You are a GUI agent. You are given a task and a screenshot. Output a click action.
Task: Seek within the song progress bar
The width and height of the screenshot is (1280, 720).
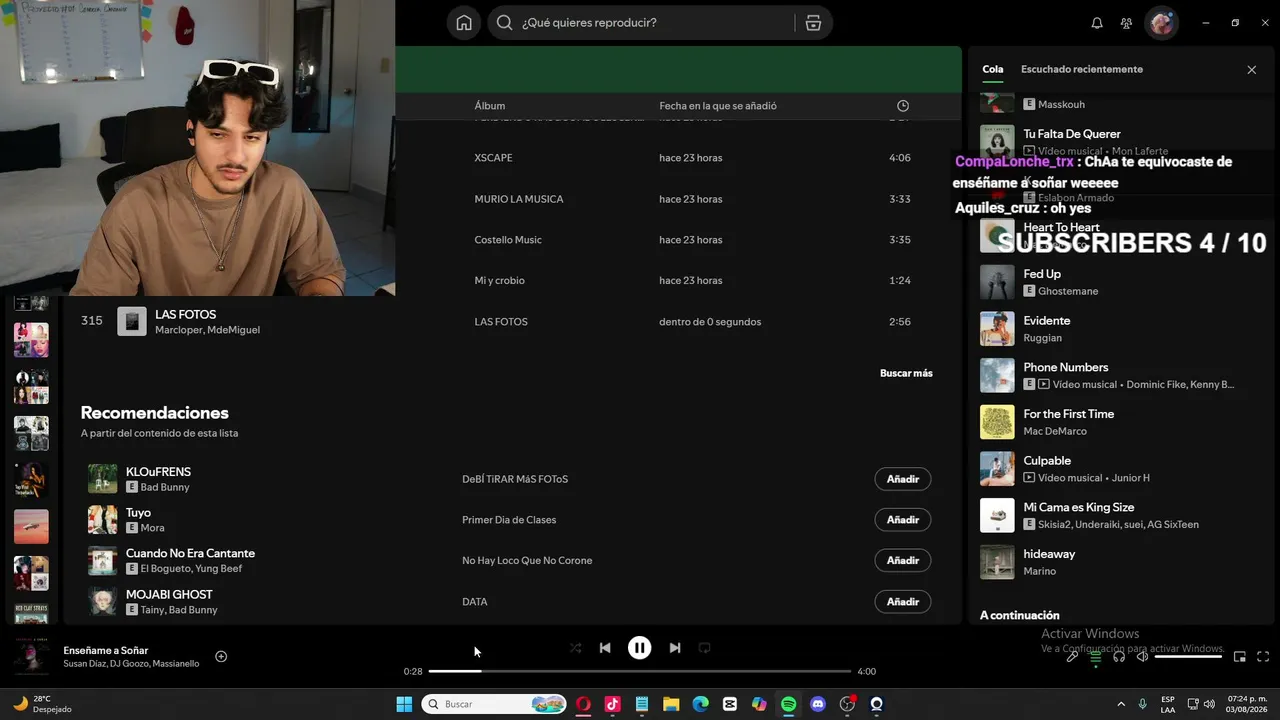(x=639, y=671)
